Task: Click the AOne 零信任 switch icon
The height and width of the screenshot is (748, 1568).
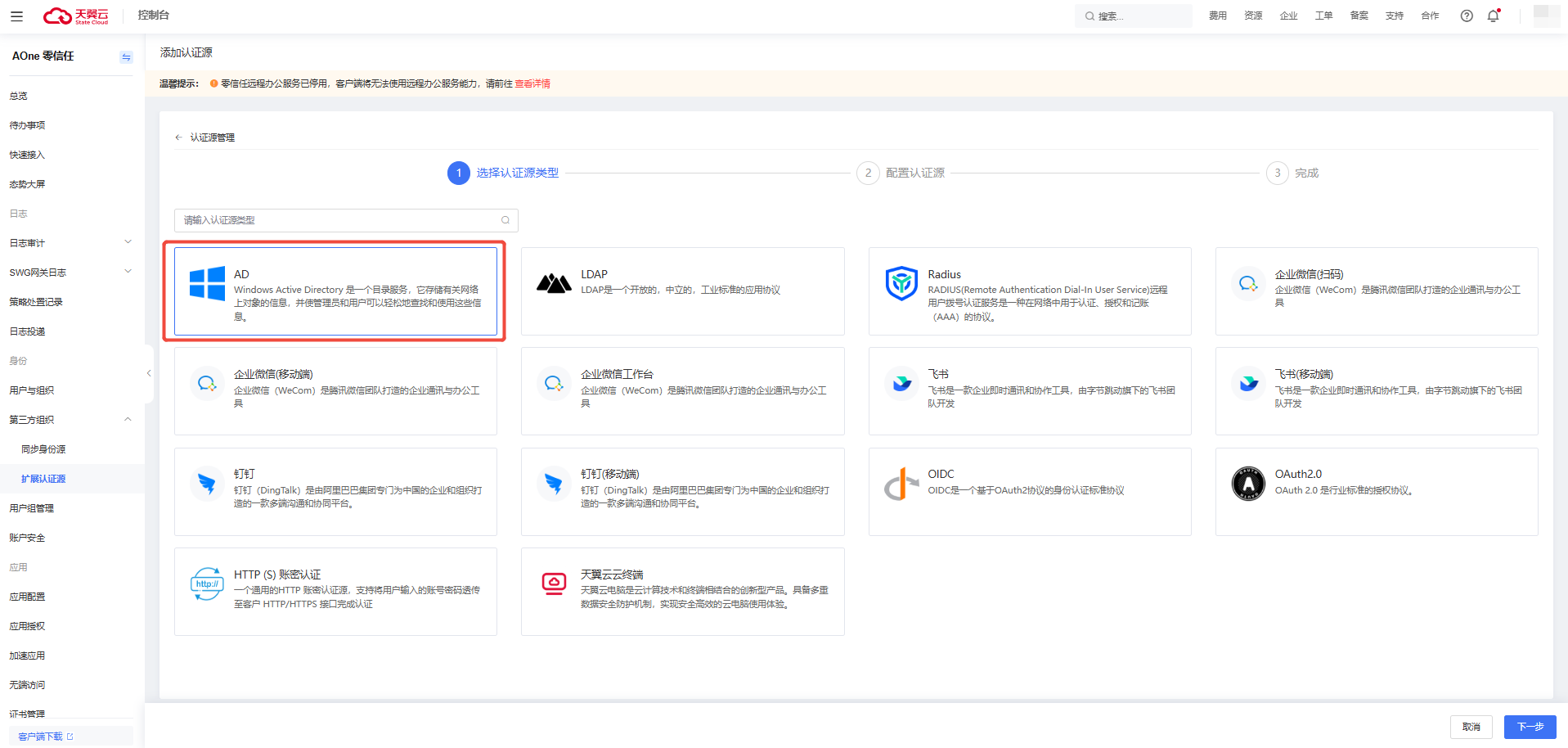Action: coord(126,56)
